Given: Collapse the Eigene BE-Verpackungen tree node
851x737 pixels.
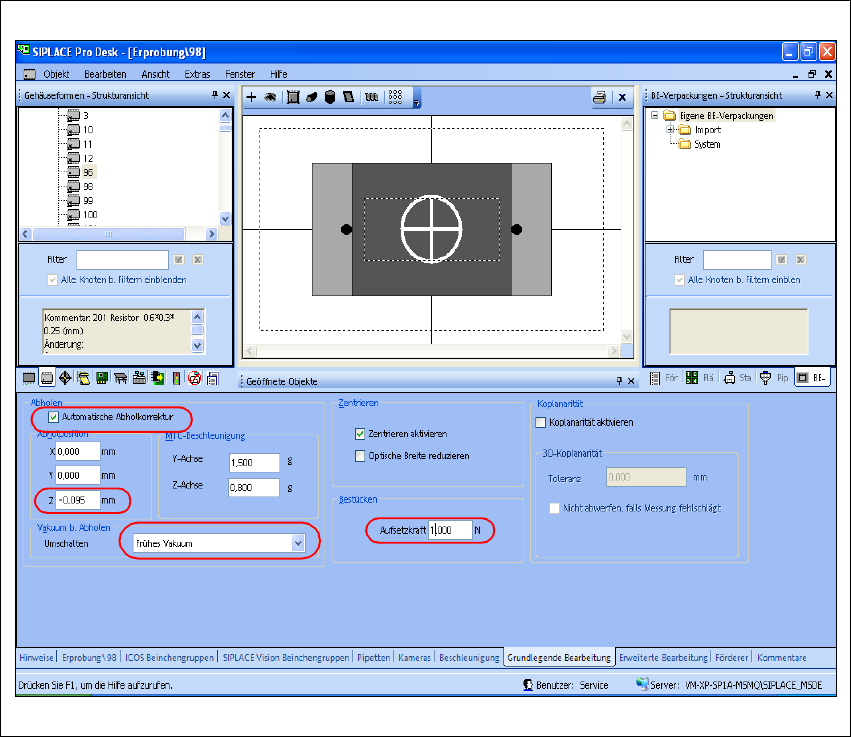Looking at the screenshot, I should (x=656, y=115).
